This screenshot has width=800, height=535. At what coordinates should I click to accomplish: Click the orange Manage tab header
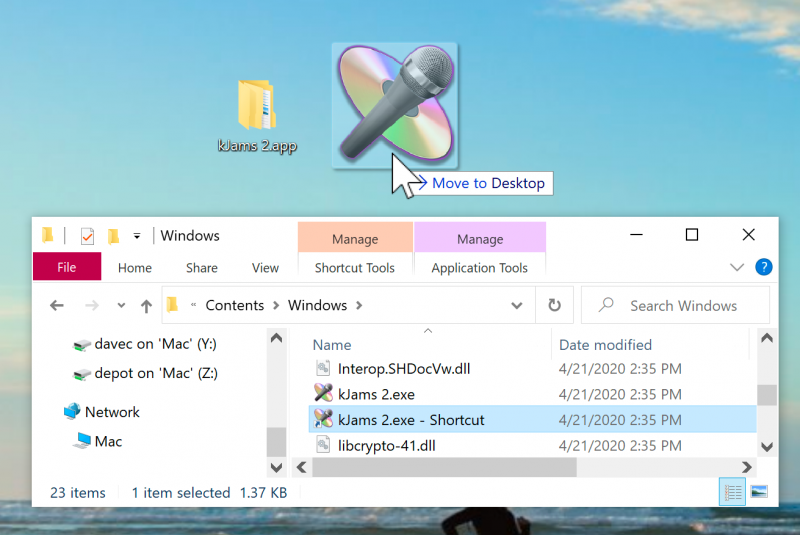[x=355, y=238]
